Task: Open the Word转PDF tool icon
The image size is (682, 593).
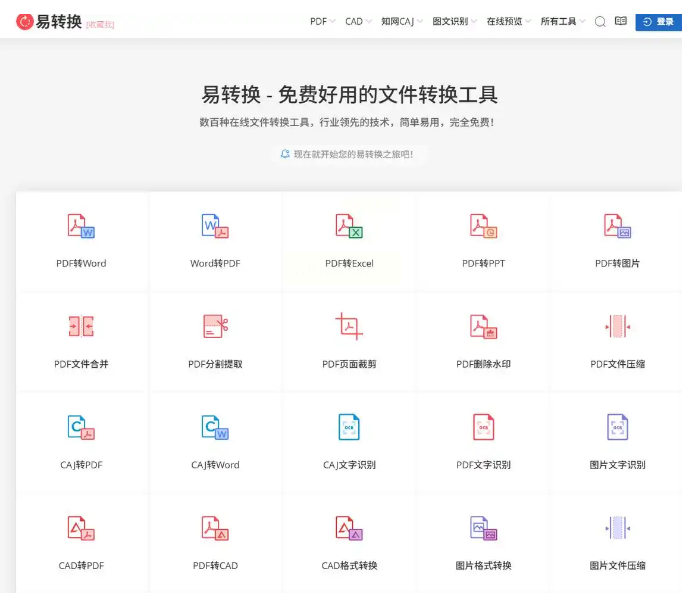Action: point(215,226)
